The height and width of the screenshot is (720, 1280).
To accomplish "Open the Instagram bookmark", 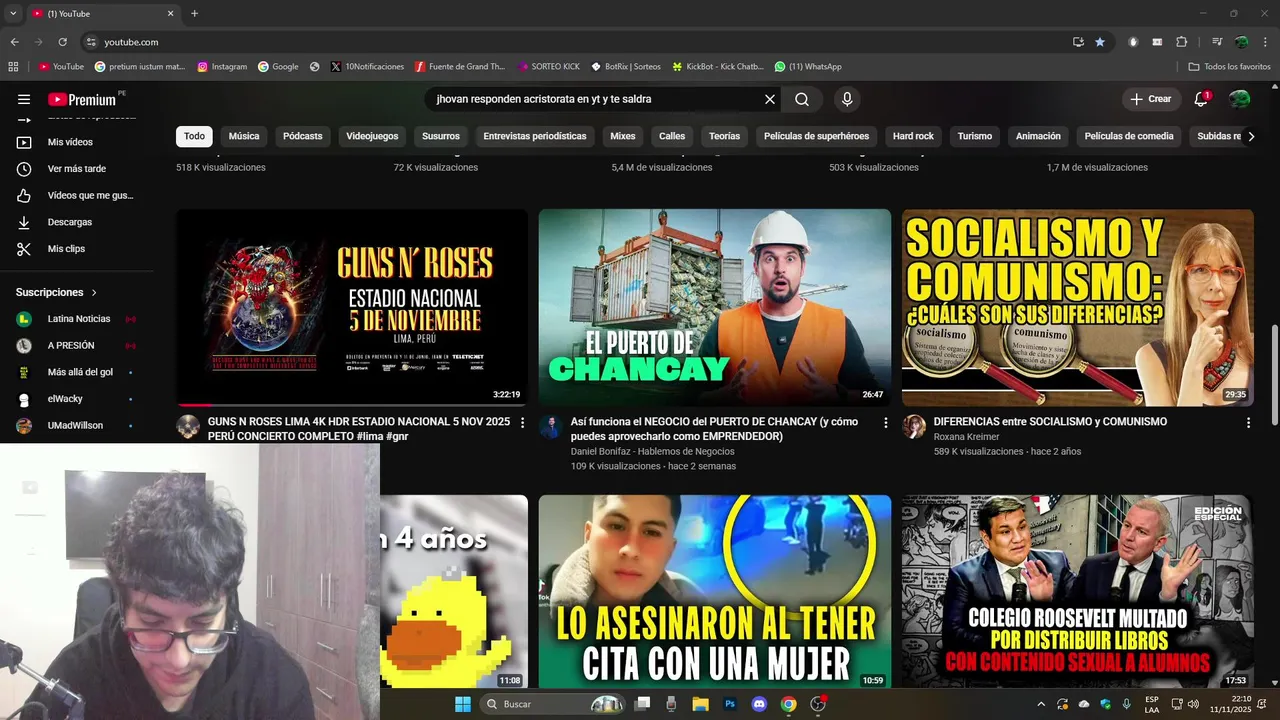I will [x=222, y=67].
